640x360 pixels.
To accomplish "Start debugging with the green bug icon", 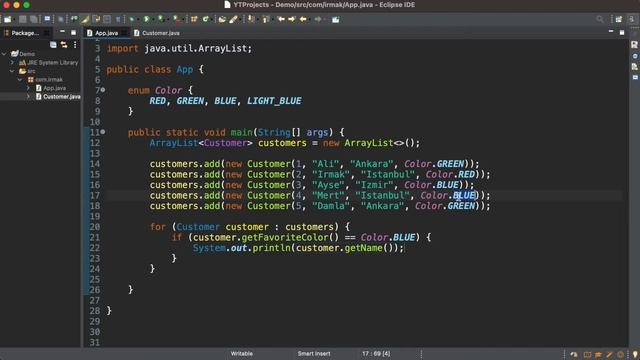I will click(x=131, y=19).
